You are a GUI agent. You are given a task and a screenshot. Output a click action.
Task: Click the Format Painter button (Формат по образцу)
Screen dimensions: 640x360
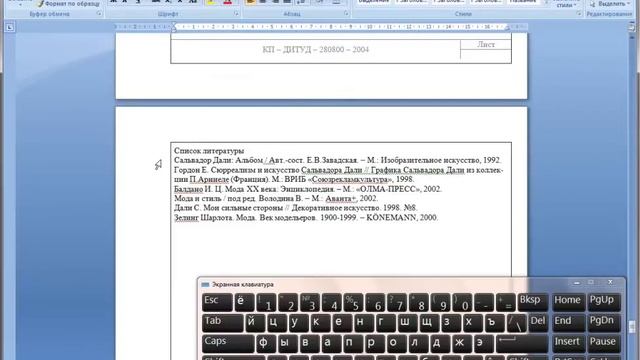69,4
